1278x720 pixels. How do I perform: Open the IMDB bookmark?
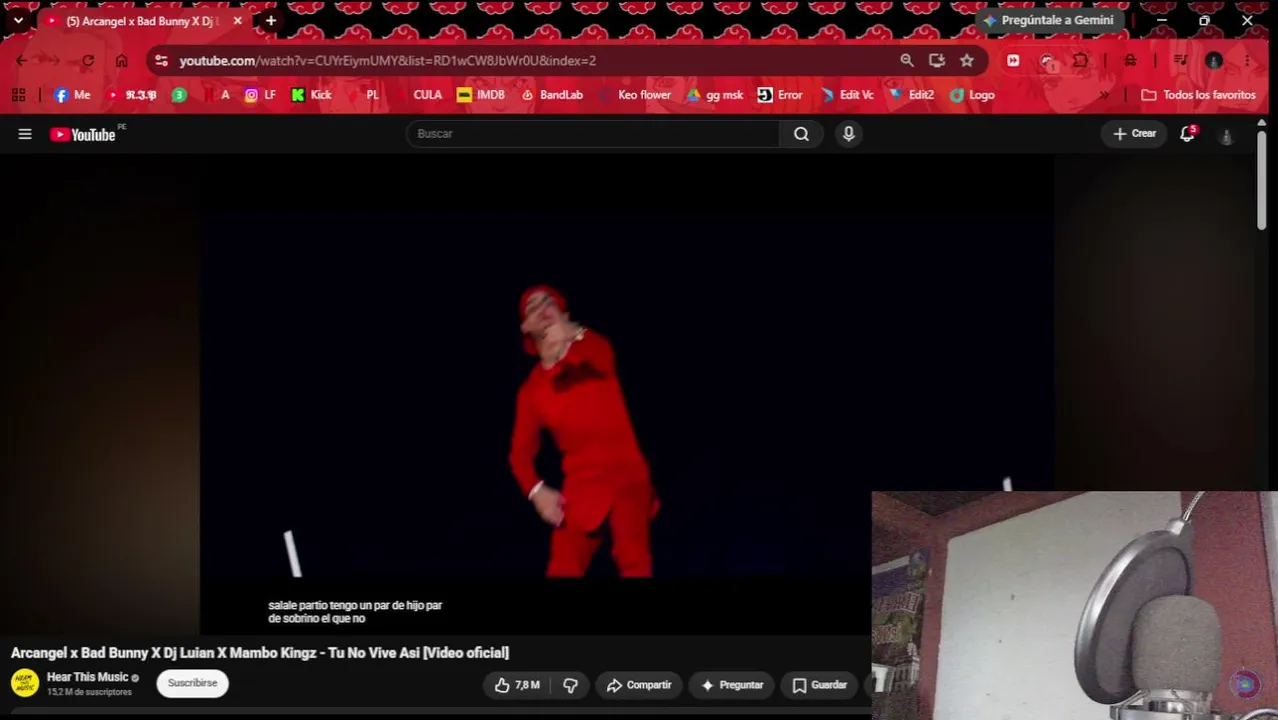click(481, 95)
